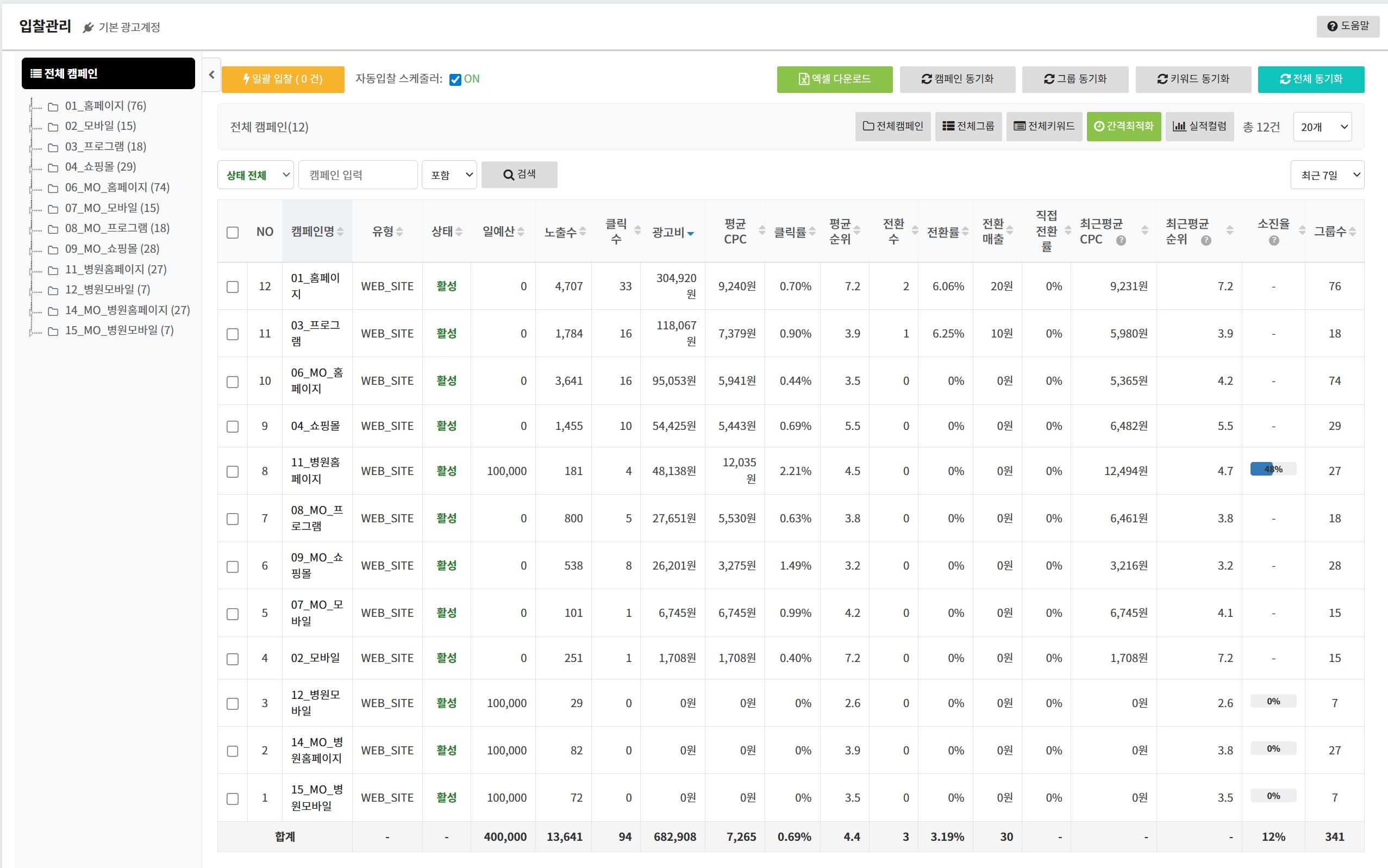The height and width of the screenshot is (868, 1388).
Task: Click the 48% budget progress bar
Action: click(x=1273, y=469)
